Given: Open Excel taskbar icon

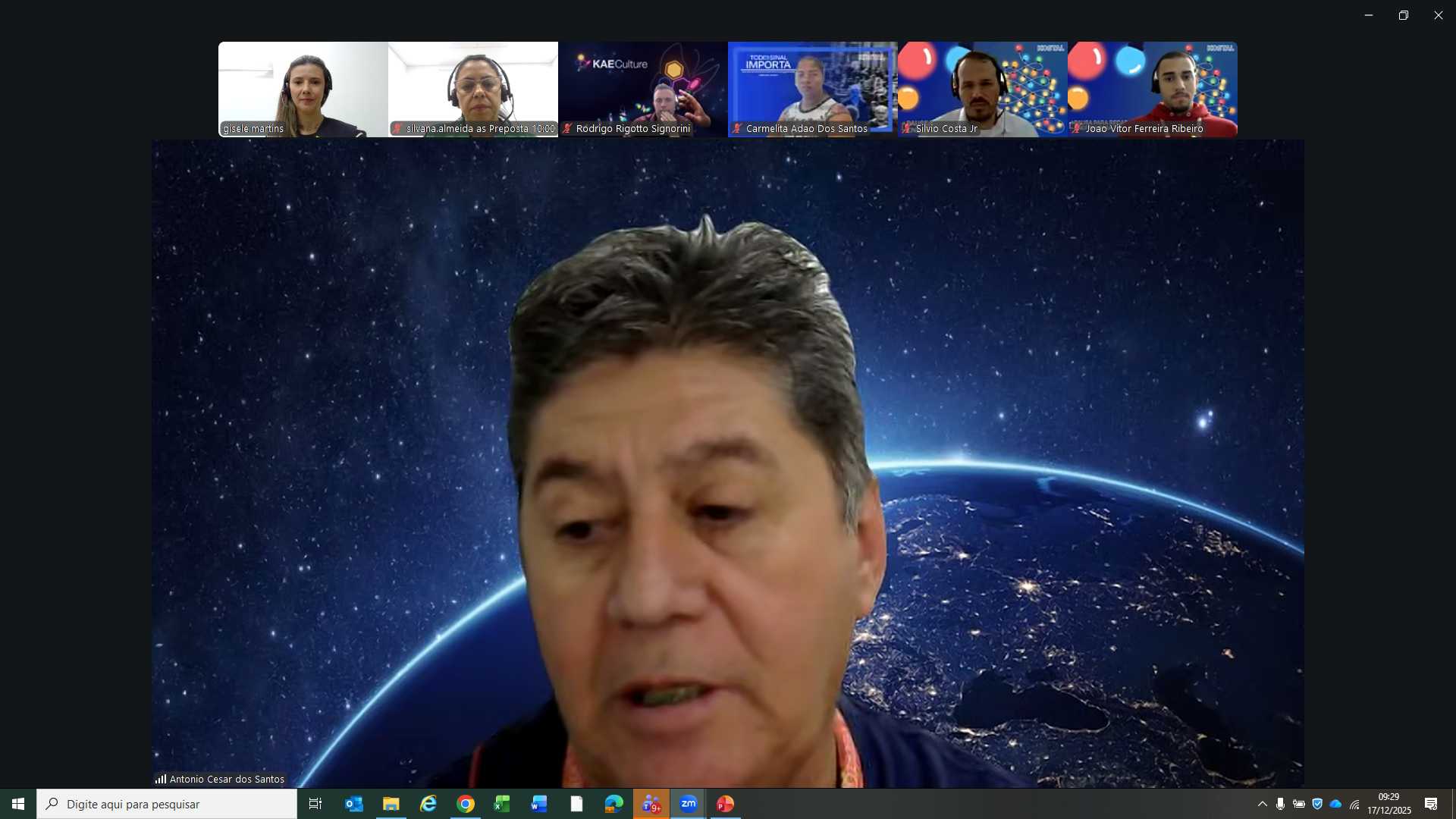Looking at the screenshot, I should [x=502, y=804].
